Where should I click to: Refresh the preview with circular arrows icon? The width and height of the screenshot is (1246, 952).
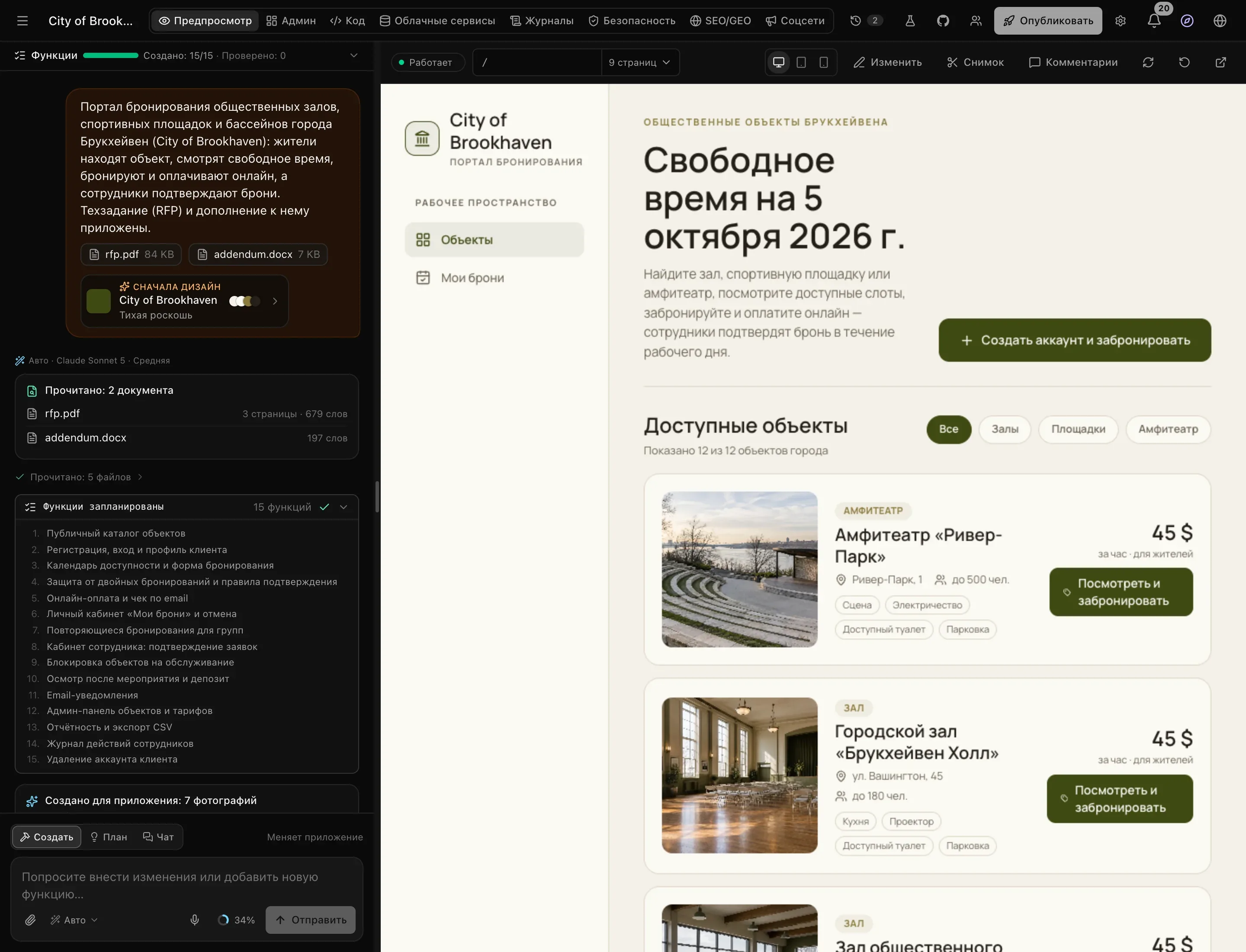click(x=1148, y=62)
